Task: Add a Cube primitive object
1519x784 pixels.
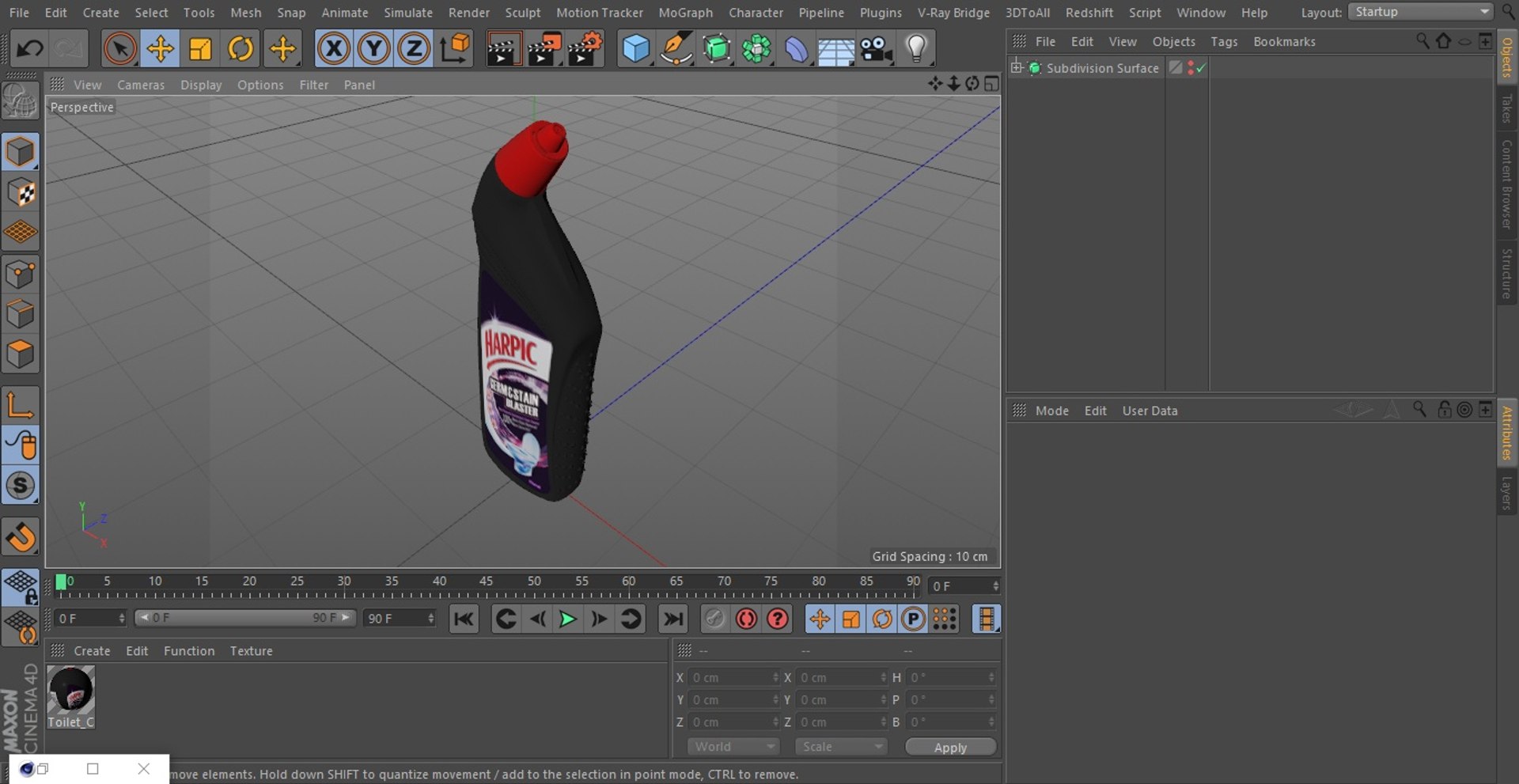Action: pyautogui.click(x=635, y=49)
